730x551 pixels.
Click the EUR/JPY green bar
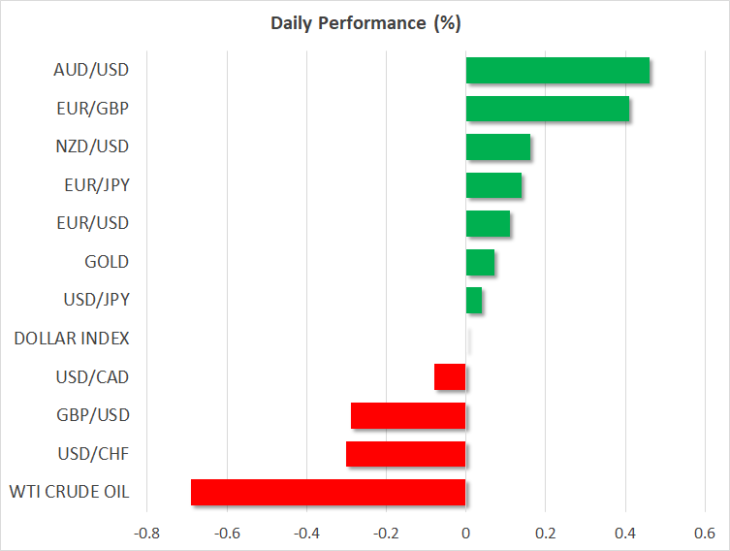pyautogui.click(x=494, y=185)
